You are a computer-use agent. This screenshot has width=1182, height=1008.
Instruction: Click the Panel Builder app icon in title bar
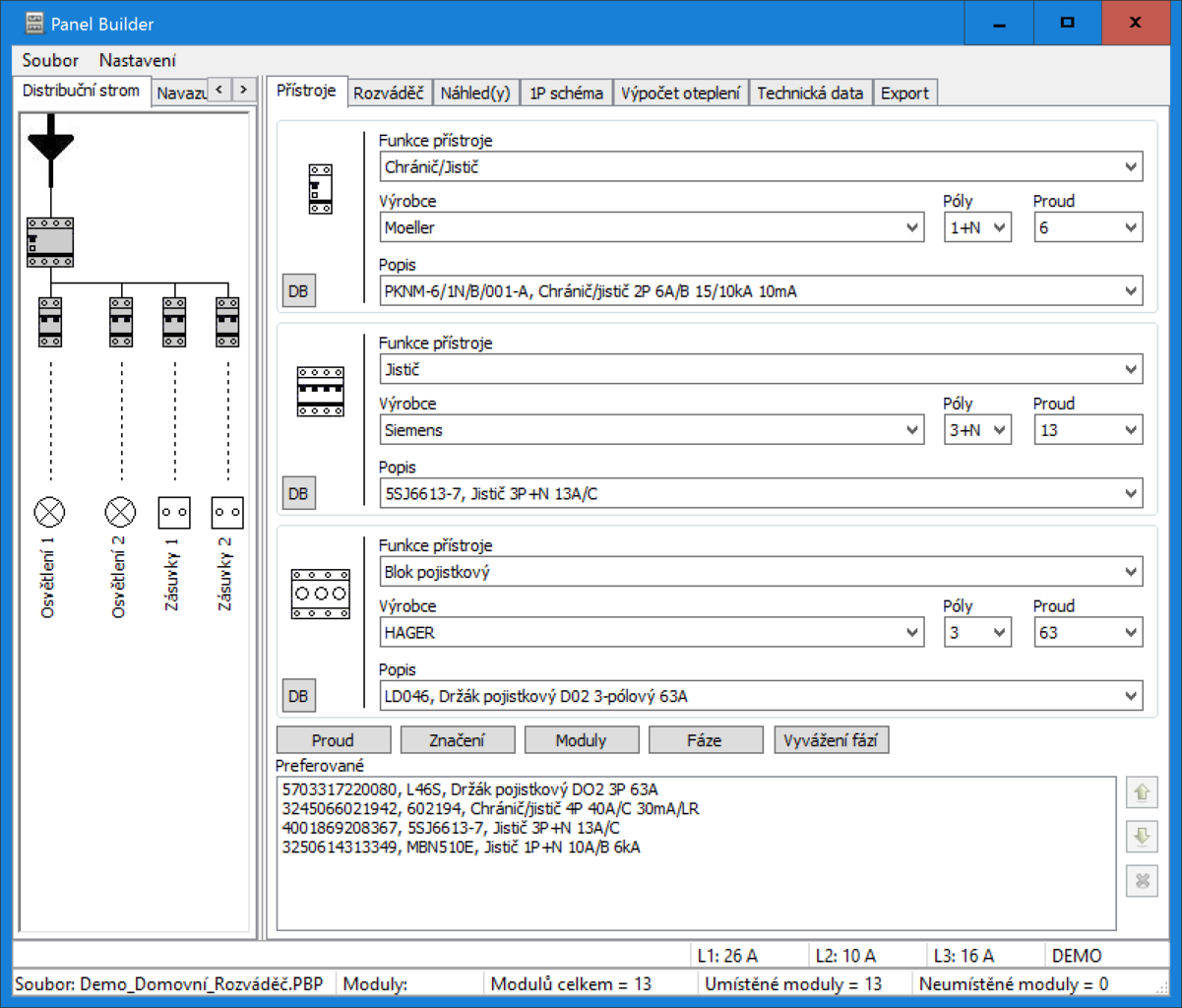pos(35,24)
